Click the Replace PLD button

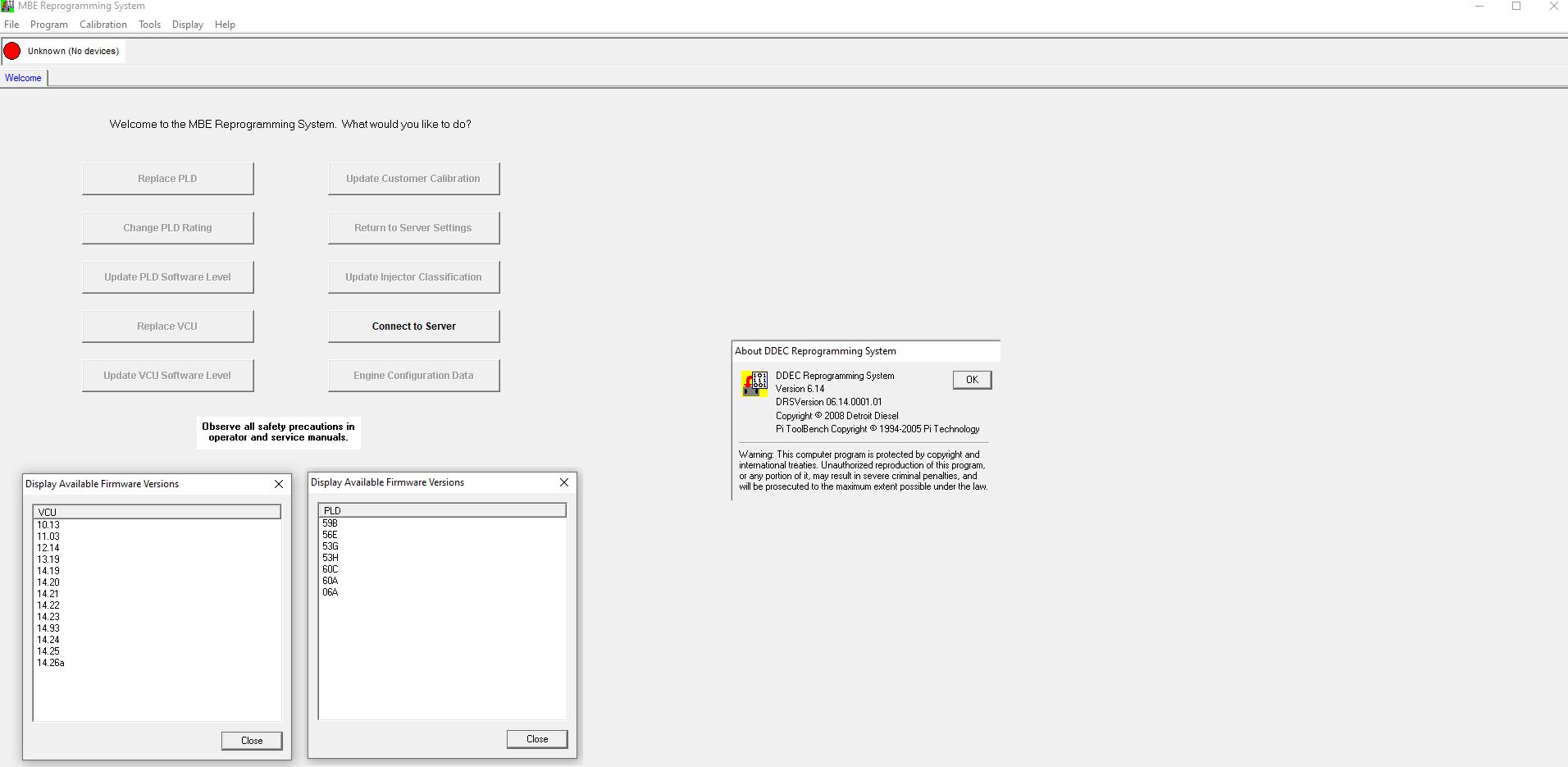click(167, 179)
